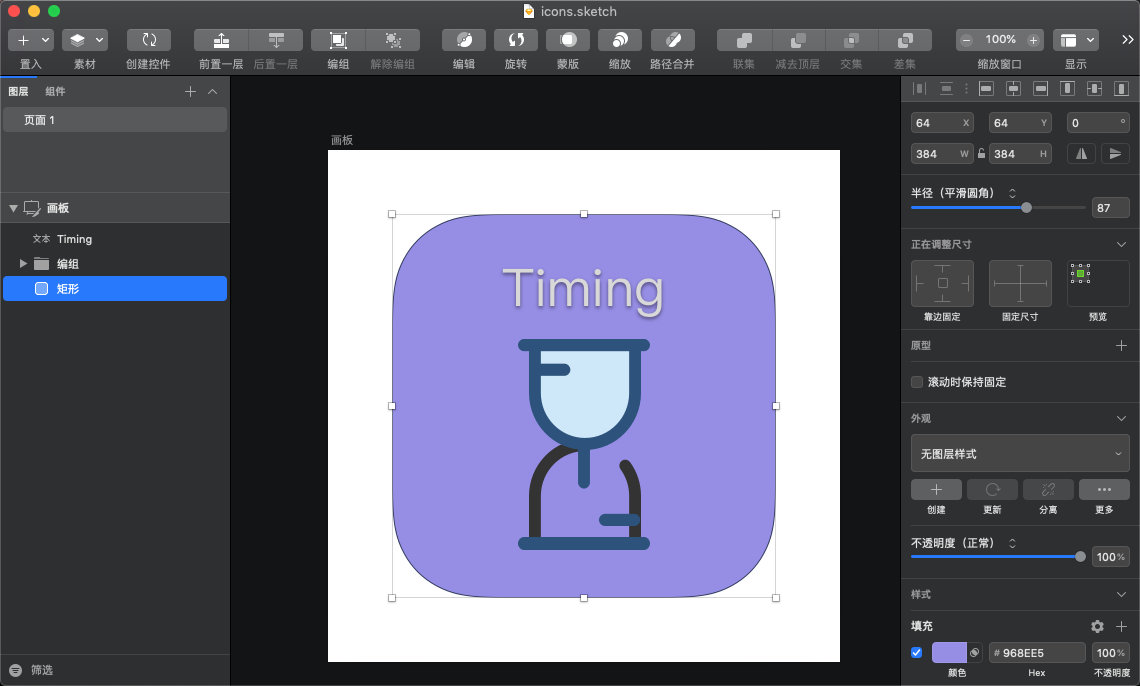This screenshot has height=686, width=1140.
Task: Add a prototype with 原型 plus
Action: [1121, 345]
